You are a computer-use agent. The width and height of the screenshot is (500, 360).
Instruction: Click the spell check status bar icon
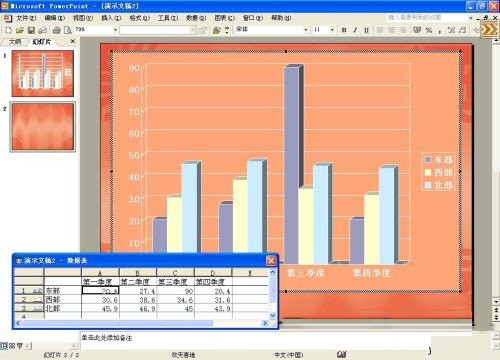(341, 355)
